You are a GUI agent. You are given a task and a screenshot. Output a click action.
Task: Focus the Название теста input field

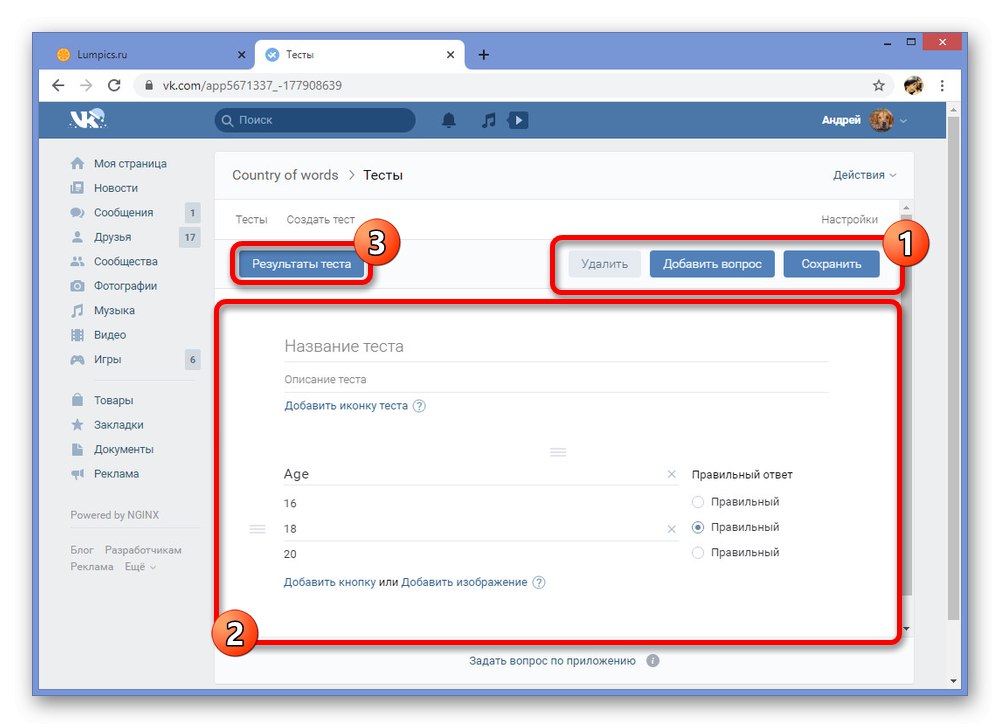(x=556, y=347)
